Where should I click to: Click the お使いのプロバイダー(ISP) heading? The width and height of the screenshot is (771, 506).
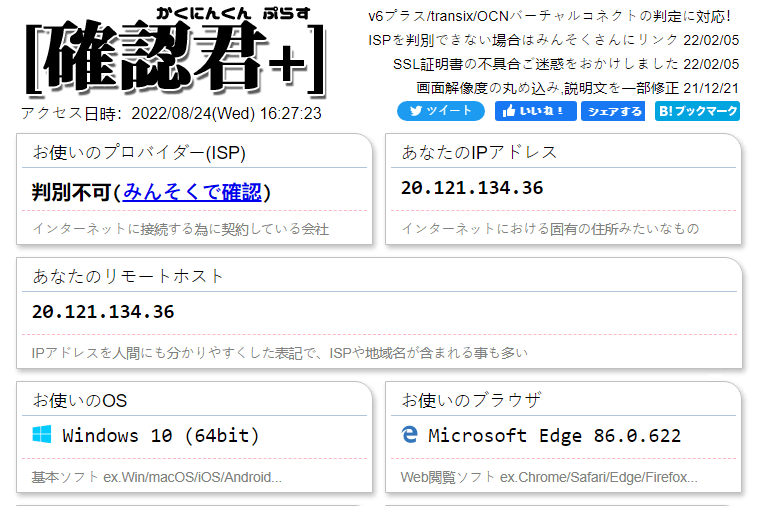[x=139, y=152]
